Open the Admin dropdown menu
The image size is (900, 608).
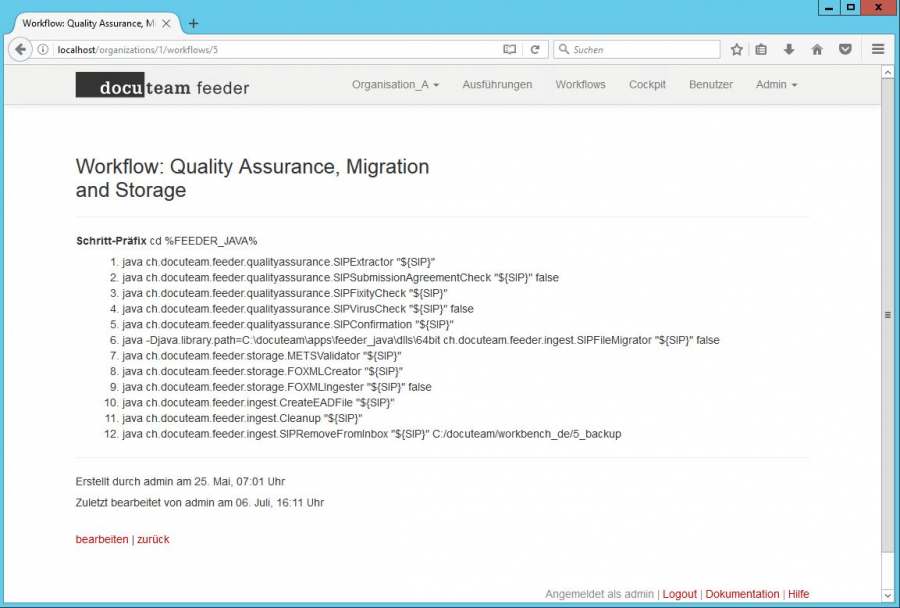pos(776,85)
